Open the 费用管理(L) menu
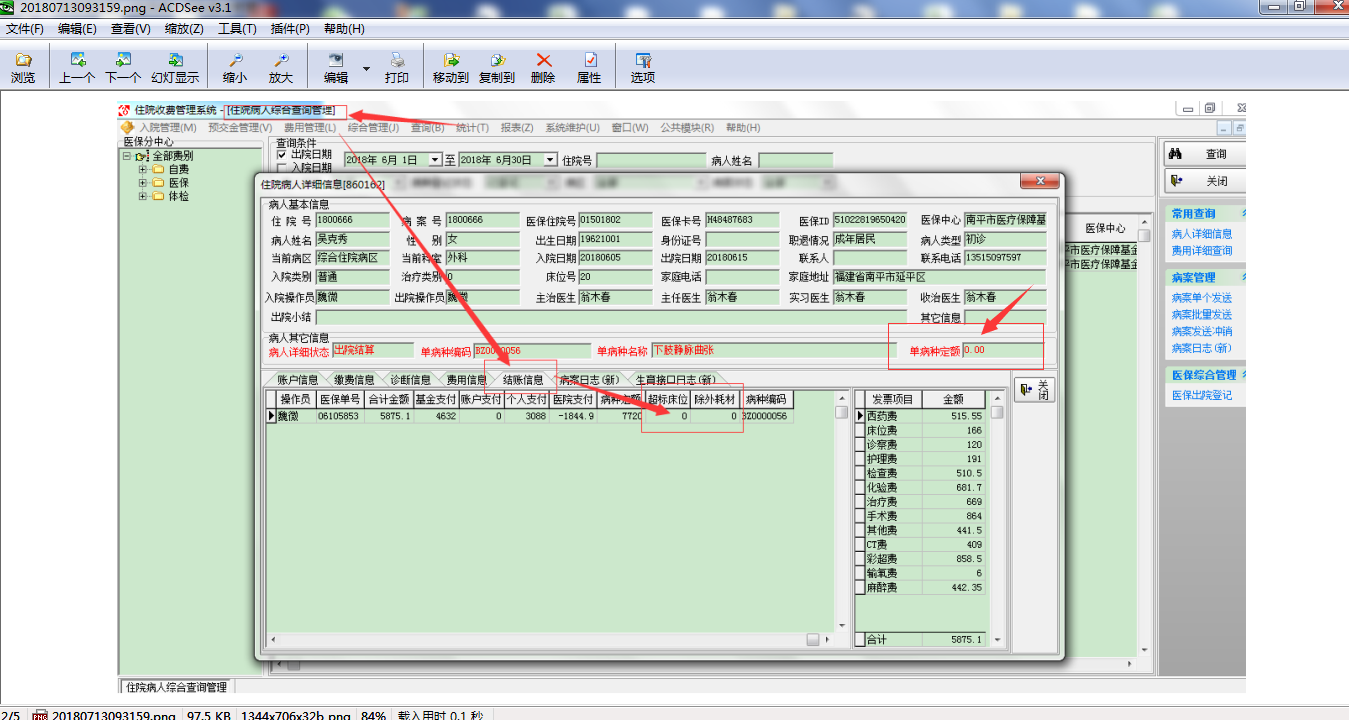 coord(310,128)
